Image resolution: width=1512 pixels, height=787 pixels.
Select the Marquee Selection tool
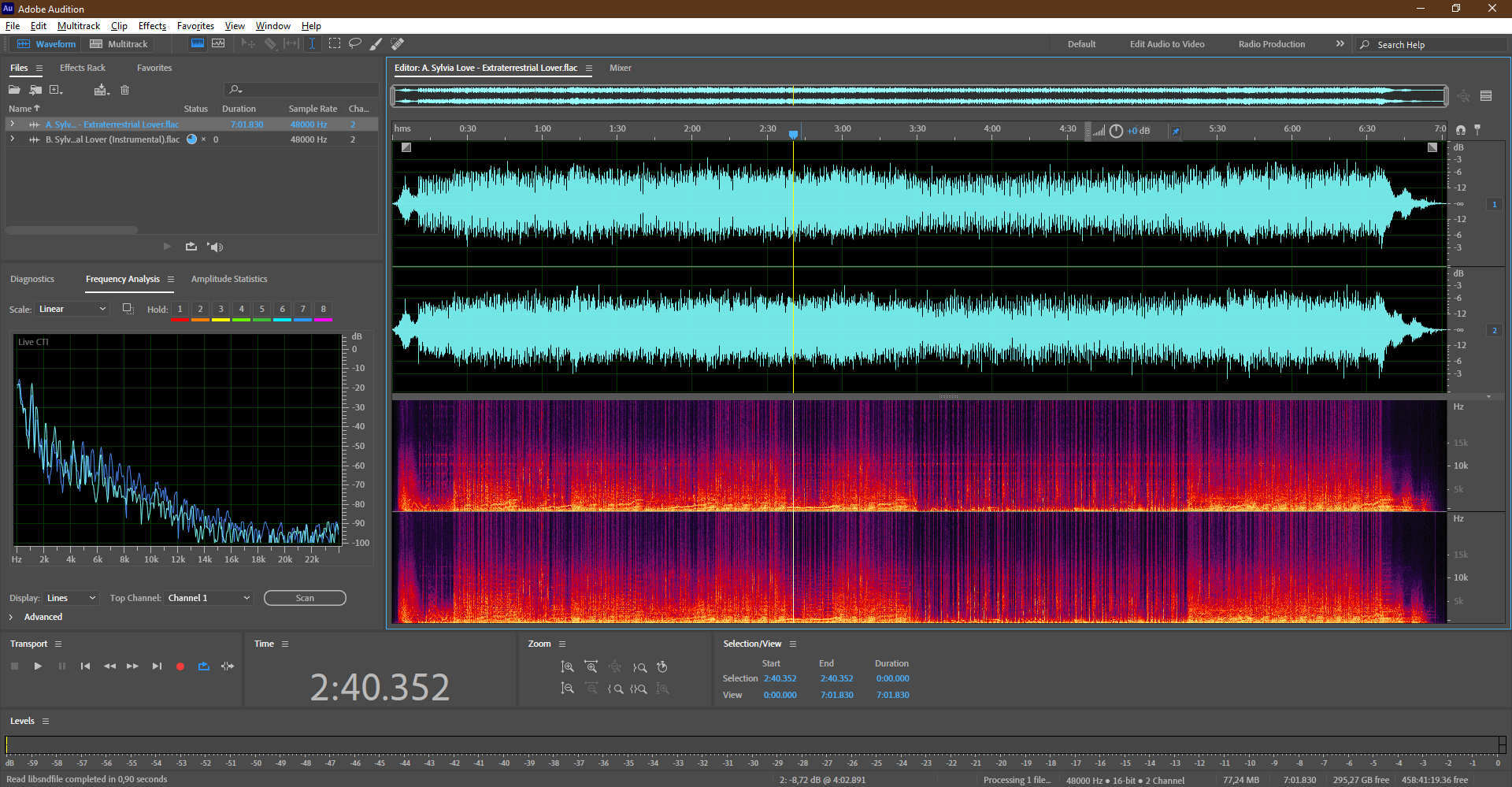pyautogui.click(x=335, y=44)
